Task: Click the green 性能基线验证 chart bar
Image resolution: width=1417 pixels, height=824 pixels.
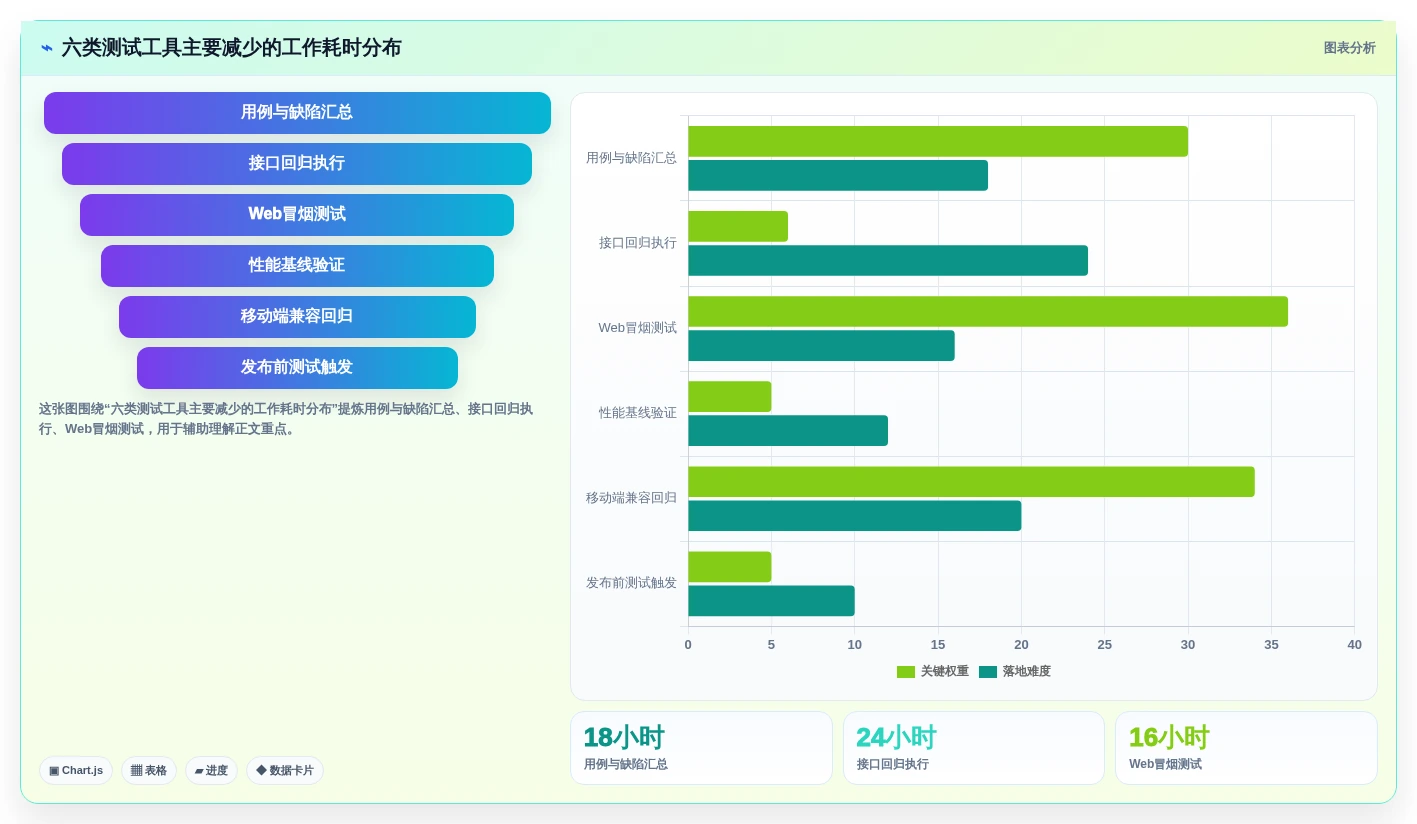Action: (730, 396)
